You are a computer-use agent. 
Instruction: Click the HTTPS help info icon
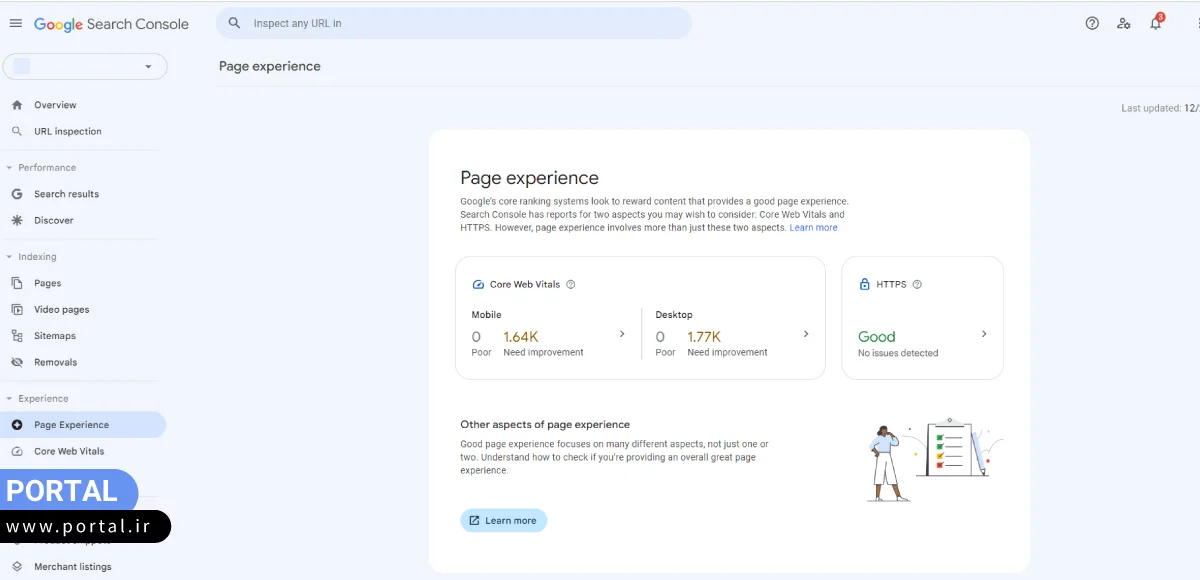click(917, 285)
